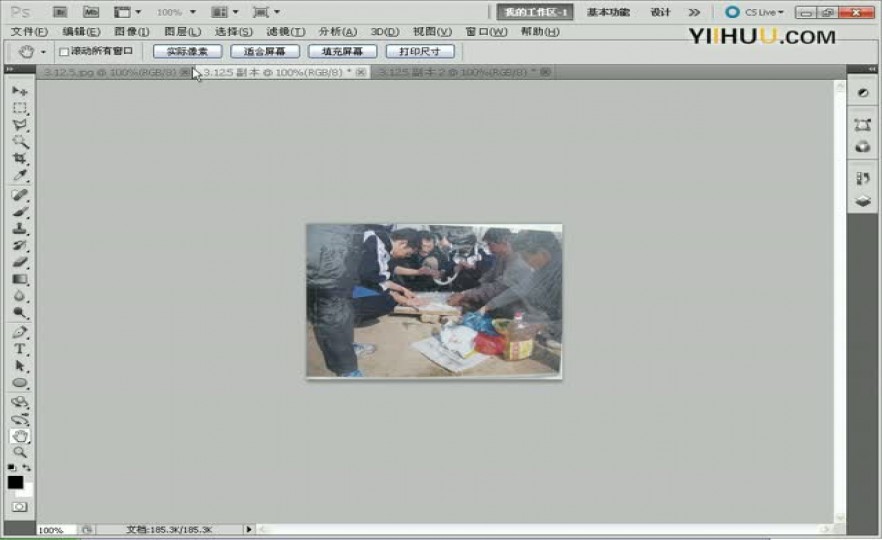Image resolution: width=882 pixels, height=540 pixels.
Task: Click the Print Size button
Action: (x=420, y=51)
